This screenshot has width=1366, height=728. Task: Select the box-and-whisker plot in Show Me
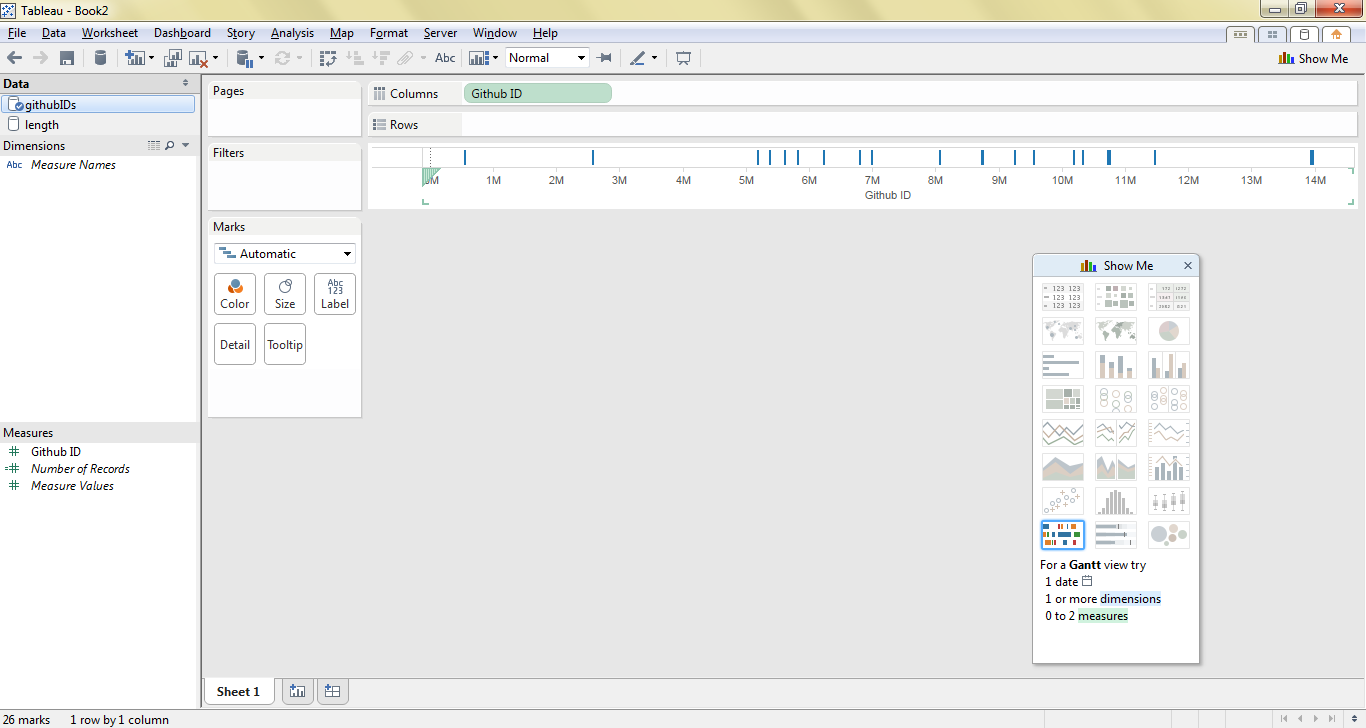tap(1169, 501)
